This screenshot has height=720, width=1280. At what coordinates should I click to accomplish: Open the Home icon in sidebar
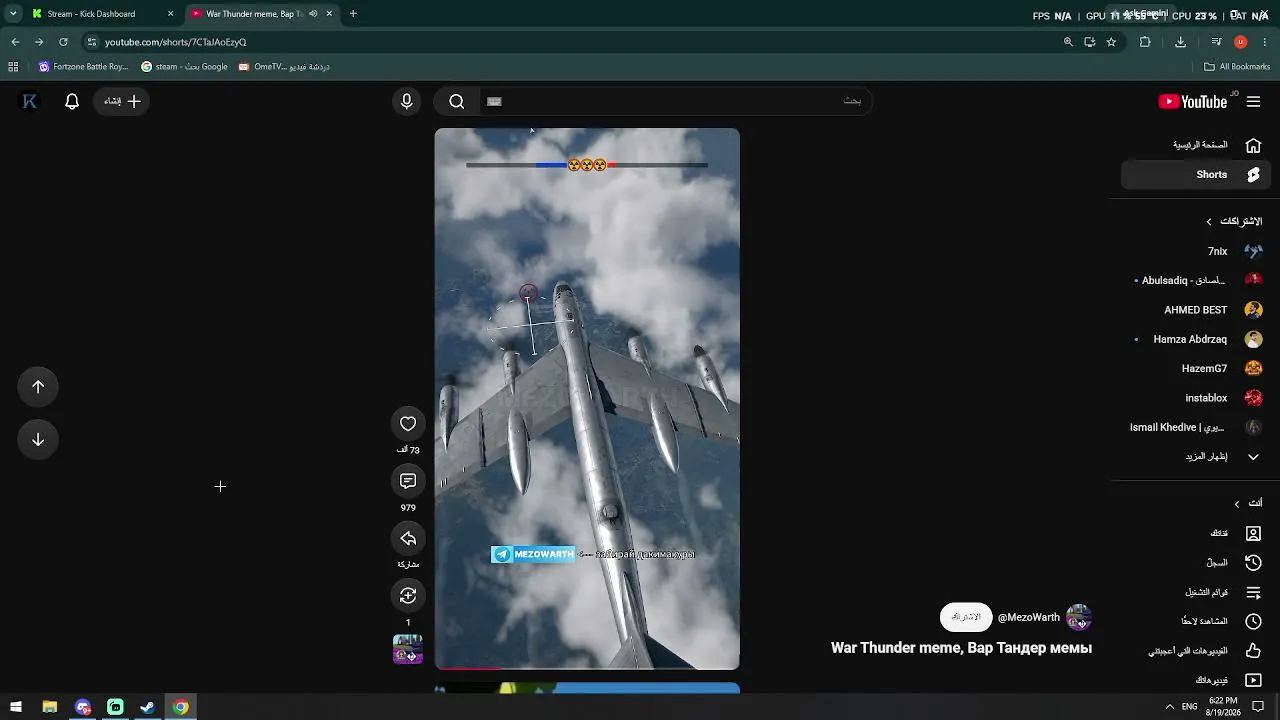tap(1253, 145)
